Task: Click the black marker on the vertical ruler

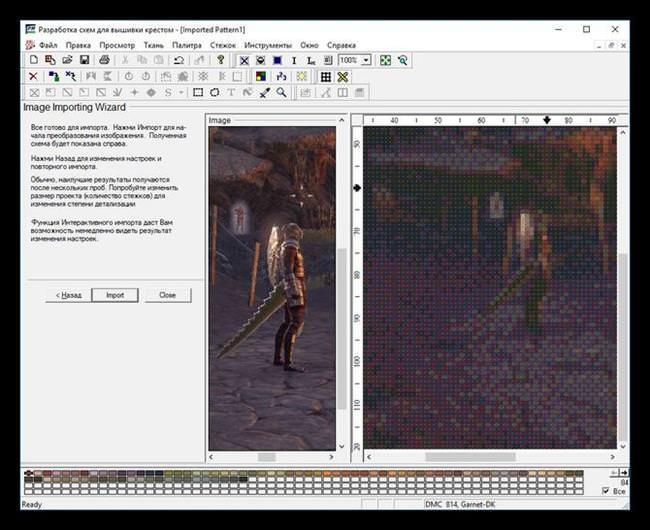Action: (357, 188)
